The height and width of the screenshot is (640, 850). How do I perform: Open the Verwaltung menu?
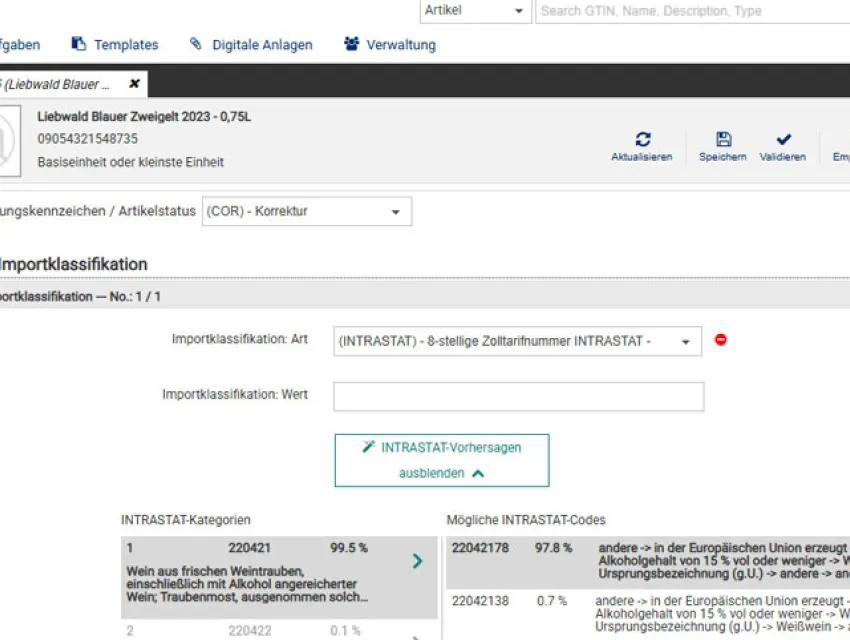click(x=397, y=44)
